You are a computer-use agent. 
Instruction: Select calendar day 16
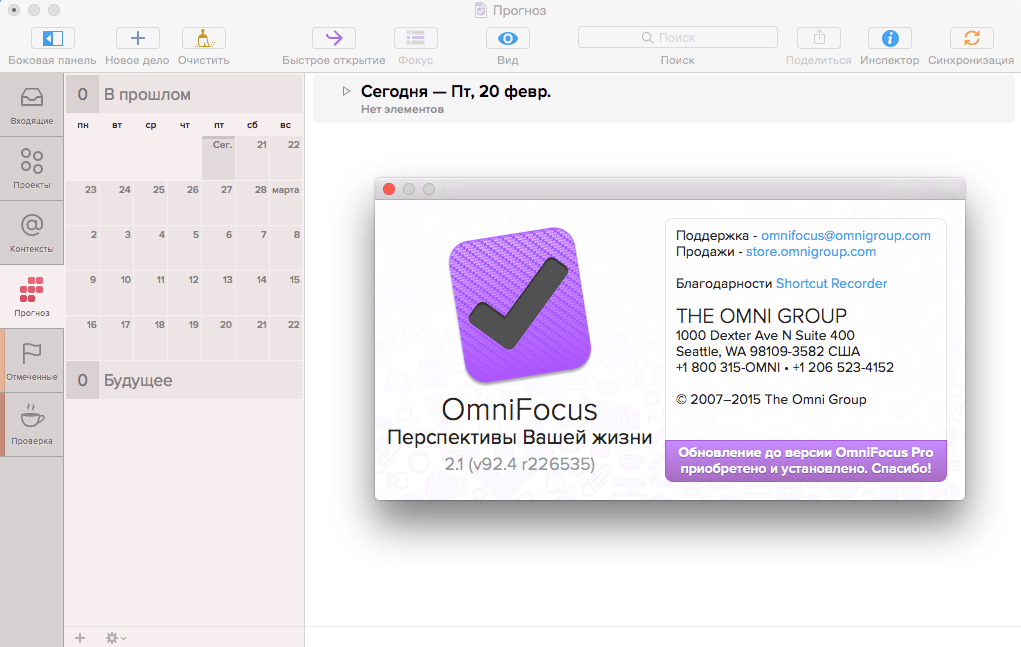(x=83, y=338)
